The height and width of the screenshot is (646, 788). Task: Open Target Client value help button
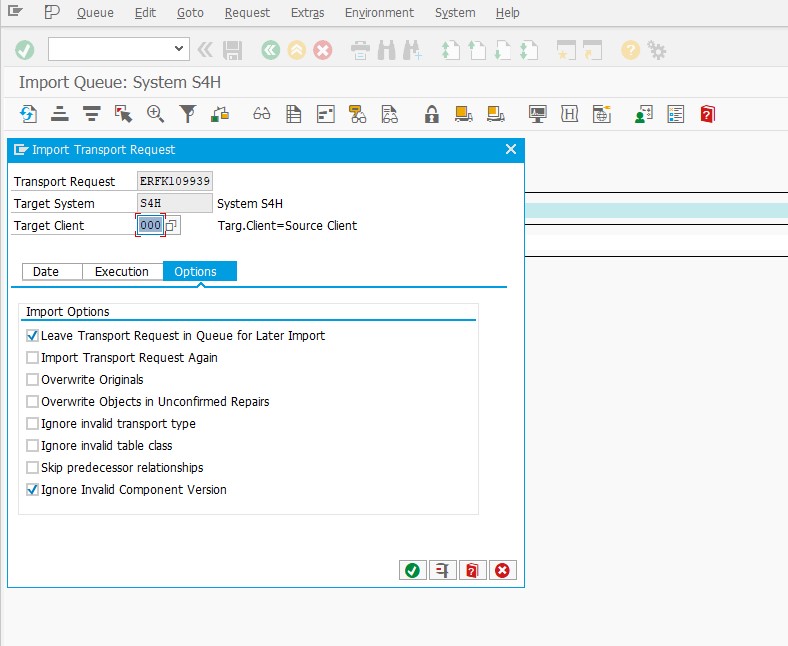coord(172,225)
